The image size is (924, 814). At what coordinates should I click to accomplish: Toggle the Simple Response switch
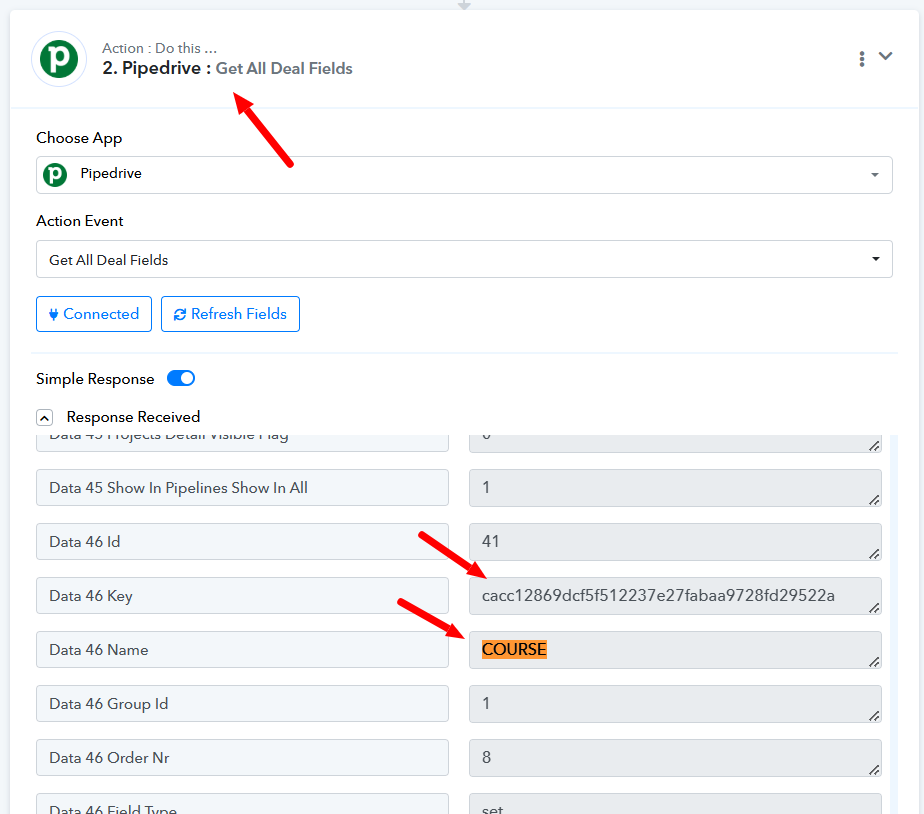181,378
